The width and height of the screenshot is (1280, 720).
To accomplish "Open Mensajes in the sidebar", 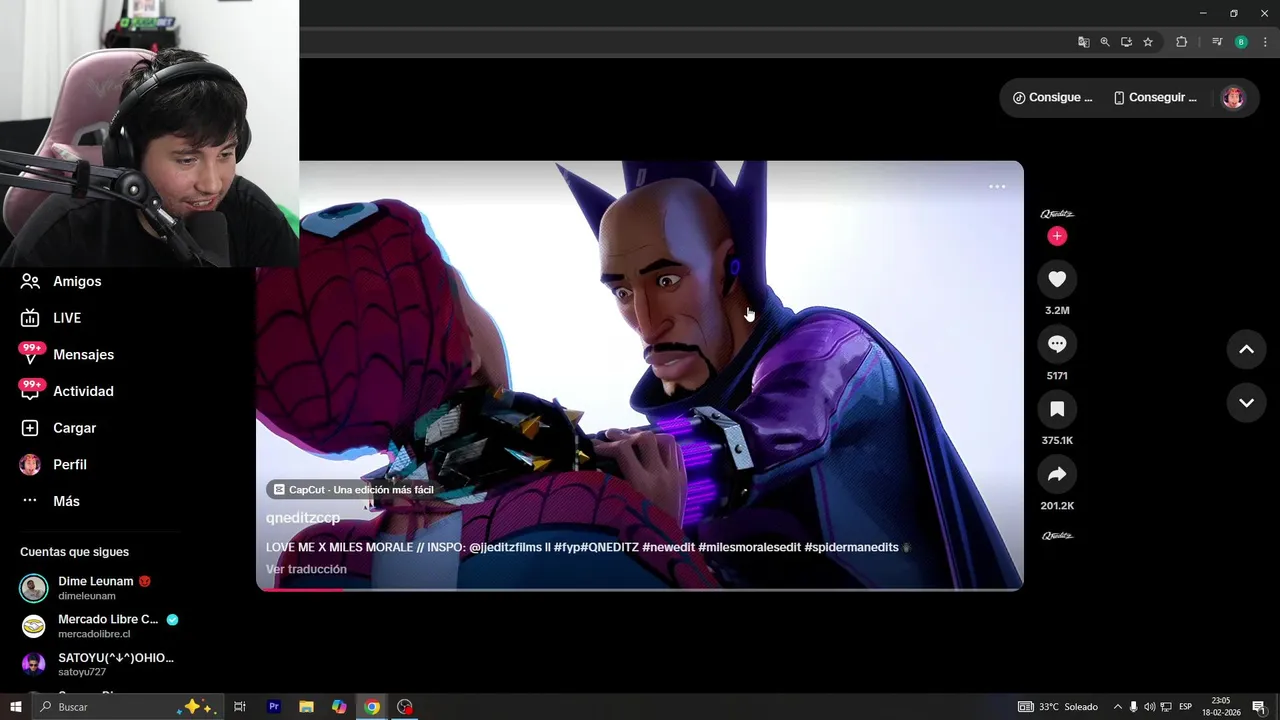I will [67, 355].
